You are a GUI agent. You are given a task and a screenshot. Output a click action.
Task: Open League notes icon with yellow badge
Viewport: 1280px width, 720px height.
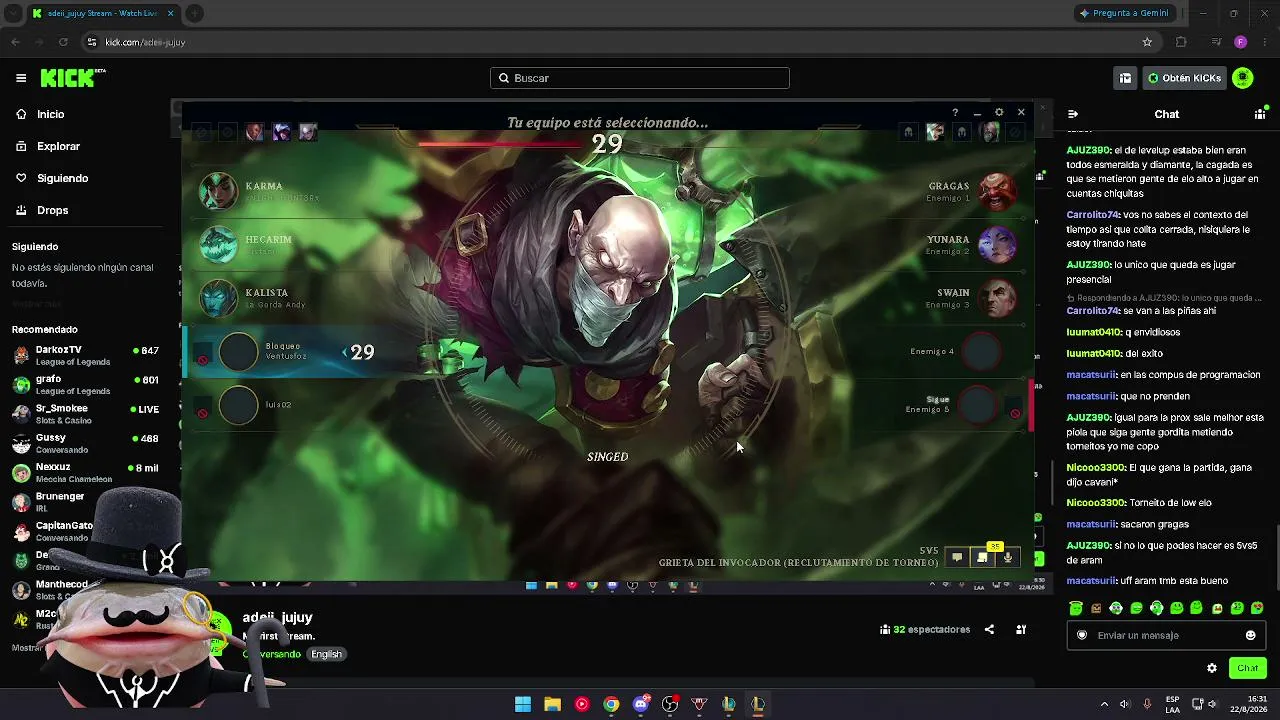point(982,557)
